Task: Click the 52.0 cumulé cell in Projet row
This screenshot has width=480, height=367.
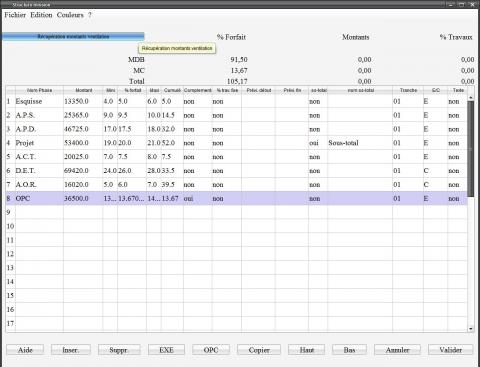Action: [172, 143]
